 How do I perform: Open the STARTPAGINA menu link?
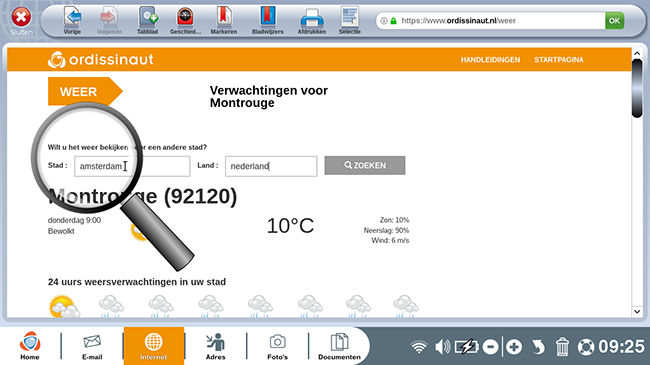(x=558, y=60)
